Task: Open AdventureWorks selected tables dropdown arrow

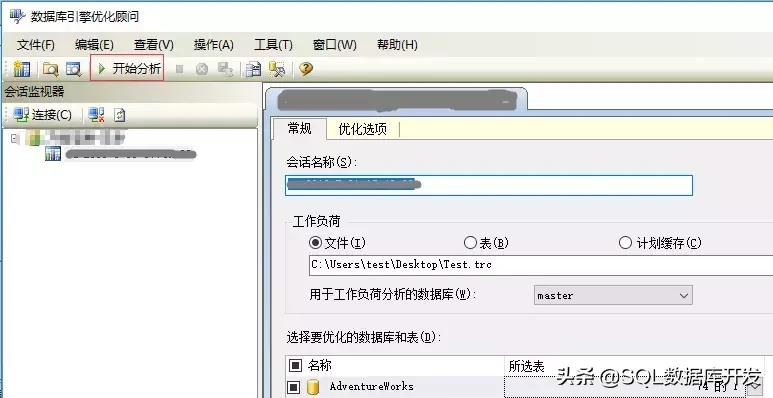Action: 754,388
